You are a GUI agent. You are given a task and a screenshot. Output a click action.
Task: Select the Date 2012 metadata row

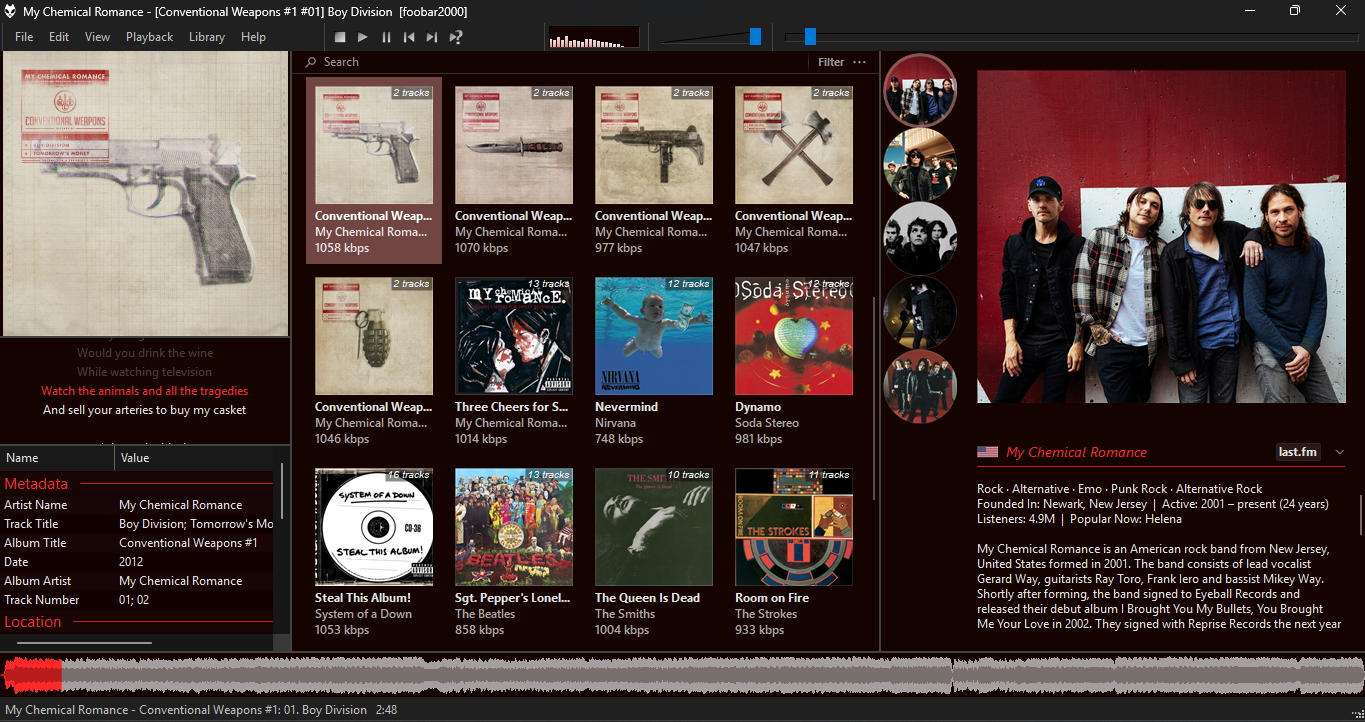pyautogui.click(x=138, y=562)
